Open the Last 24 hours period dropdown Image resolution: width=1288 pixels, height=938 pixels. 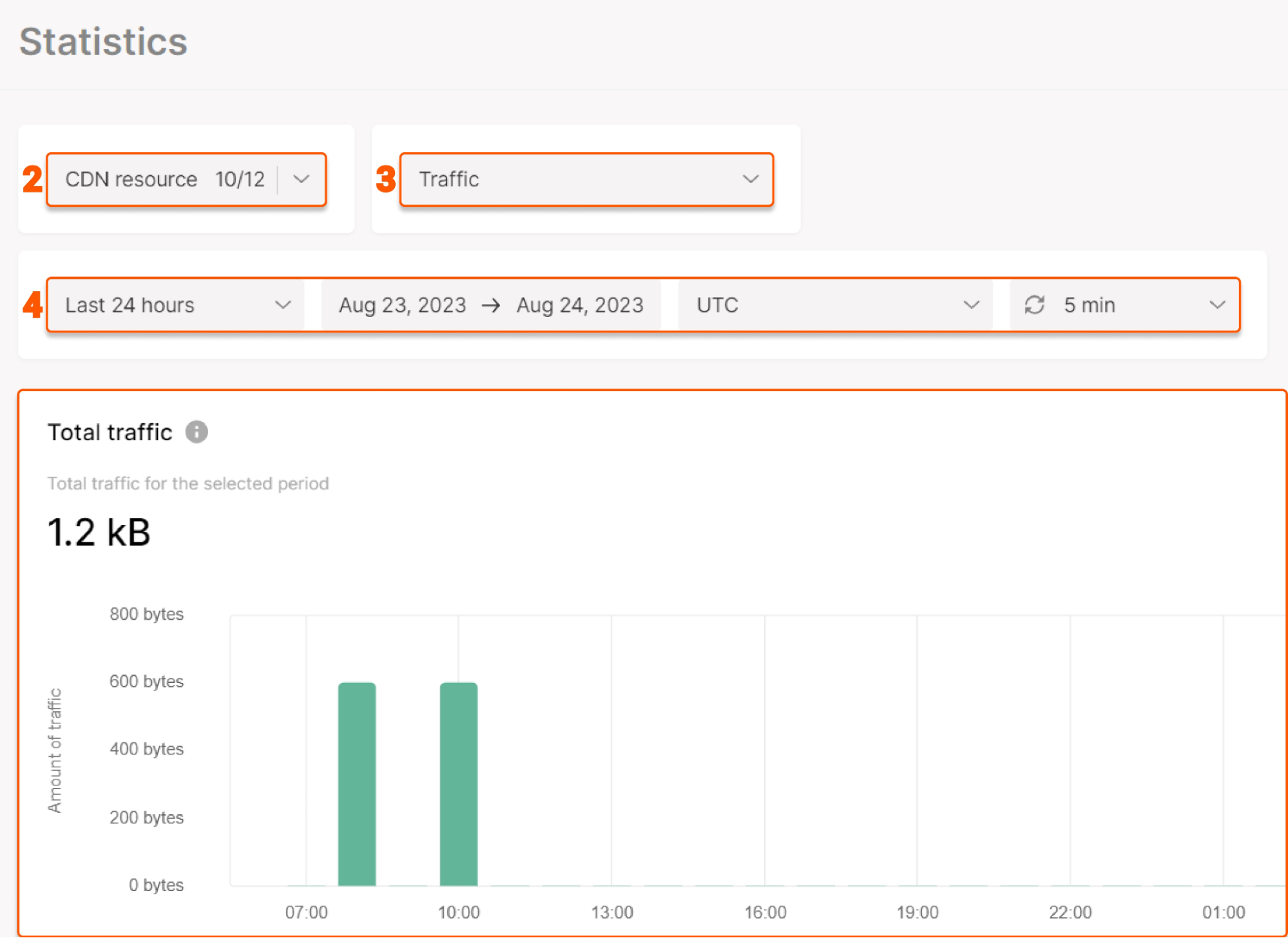coord(177,305)
